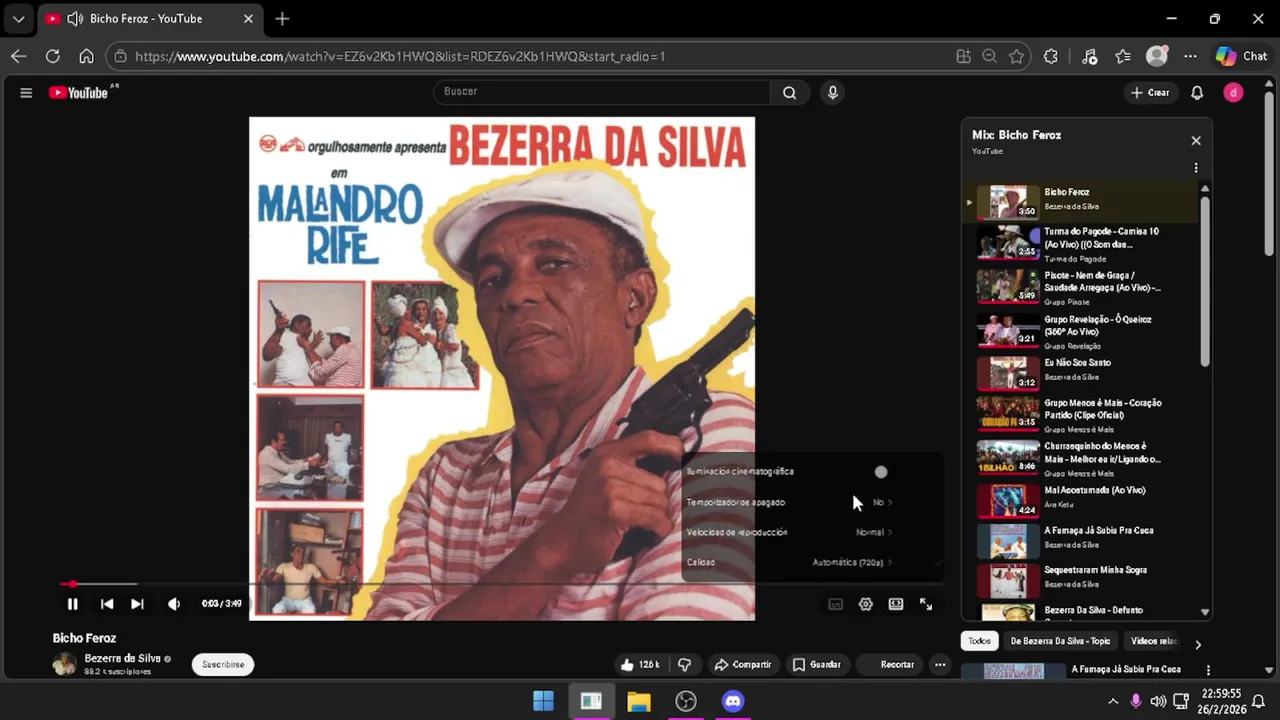Image resolution: width=1280 pixels, height=720 pixels.
Task: Pause the video with the pause button
Action: pyautogui.click(x=72, y=604)
